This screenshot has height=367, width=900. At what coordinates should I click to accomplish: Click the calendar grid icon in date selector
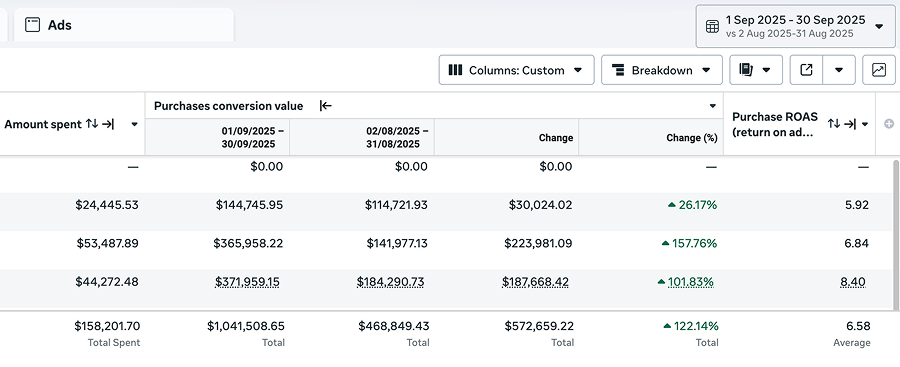712,26
